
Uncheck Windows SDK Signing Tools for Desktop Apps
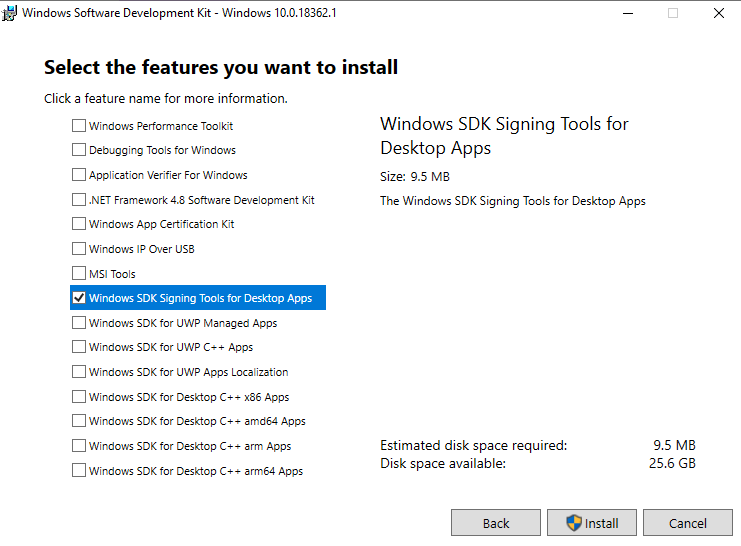pos(79,298)
